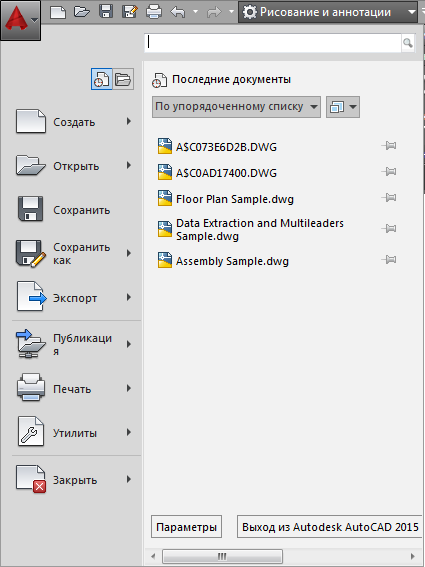Click the scrollbar right arrow
The width and height of the screenshot is (425, 567).
[413, 556]
